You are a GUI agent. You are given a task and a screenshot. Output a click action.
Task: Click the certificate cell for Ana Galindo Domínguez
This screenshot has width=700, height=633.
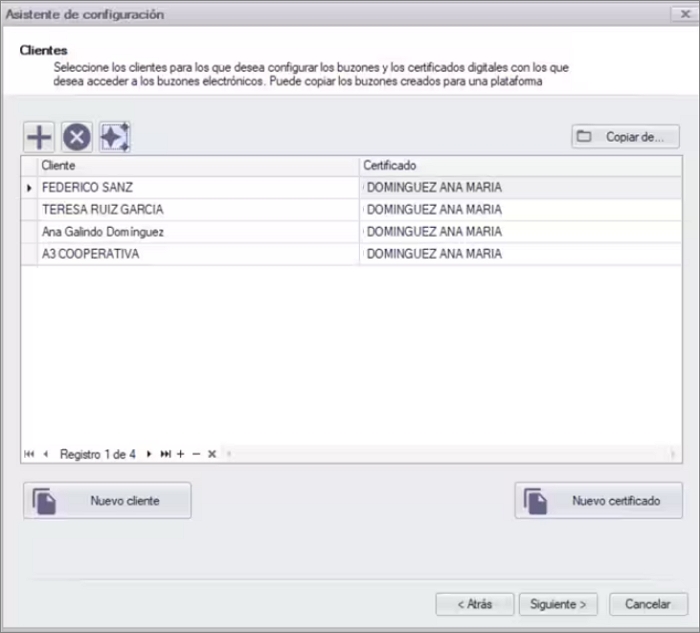click(x=521, y=232)
